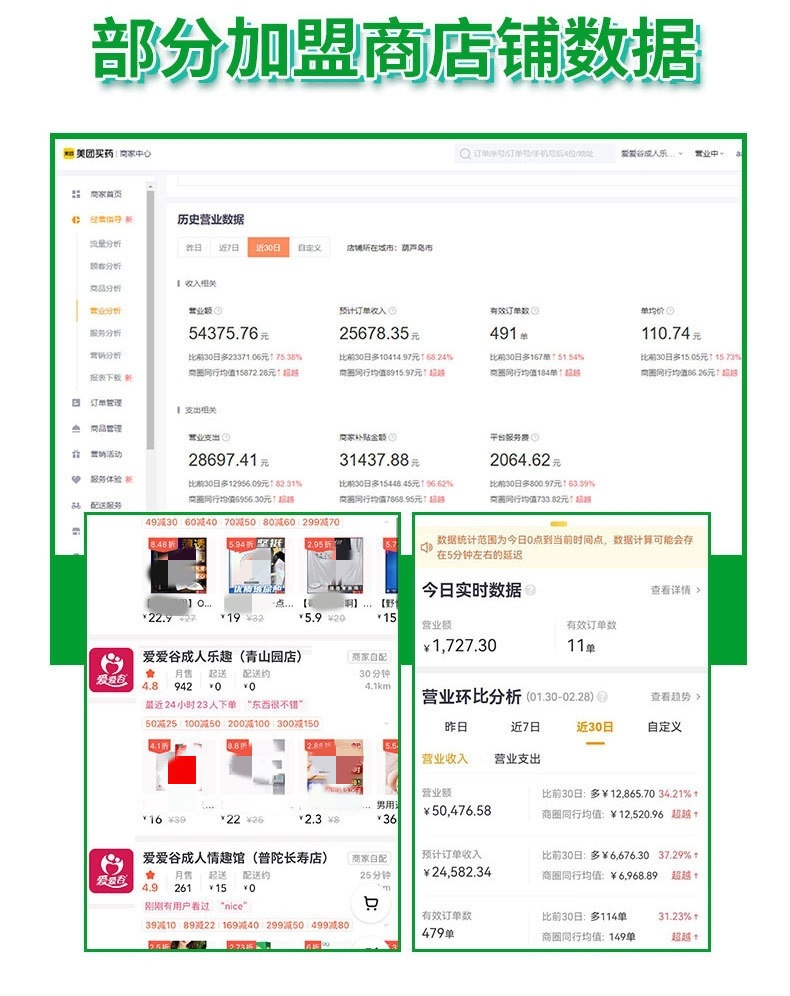Open 顾客分析 in sidebar
Screen dimensions: 790x996
click(x=105, y=266)
